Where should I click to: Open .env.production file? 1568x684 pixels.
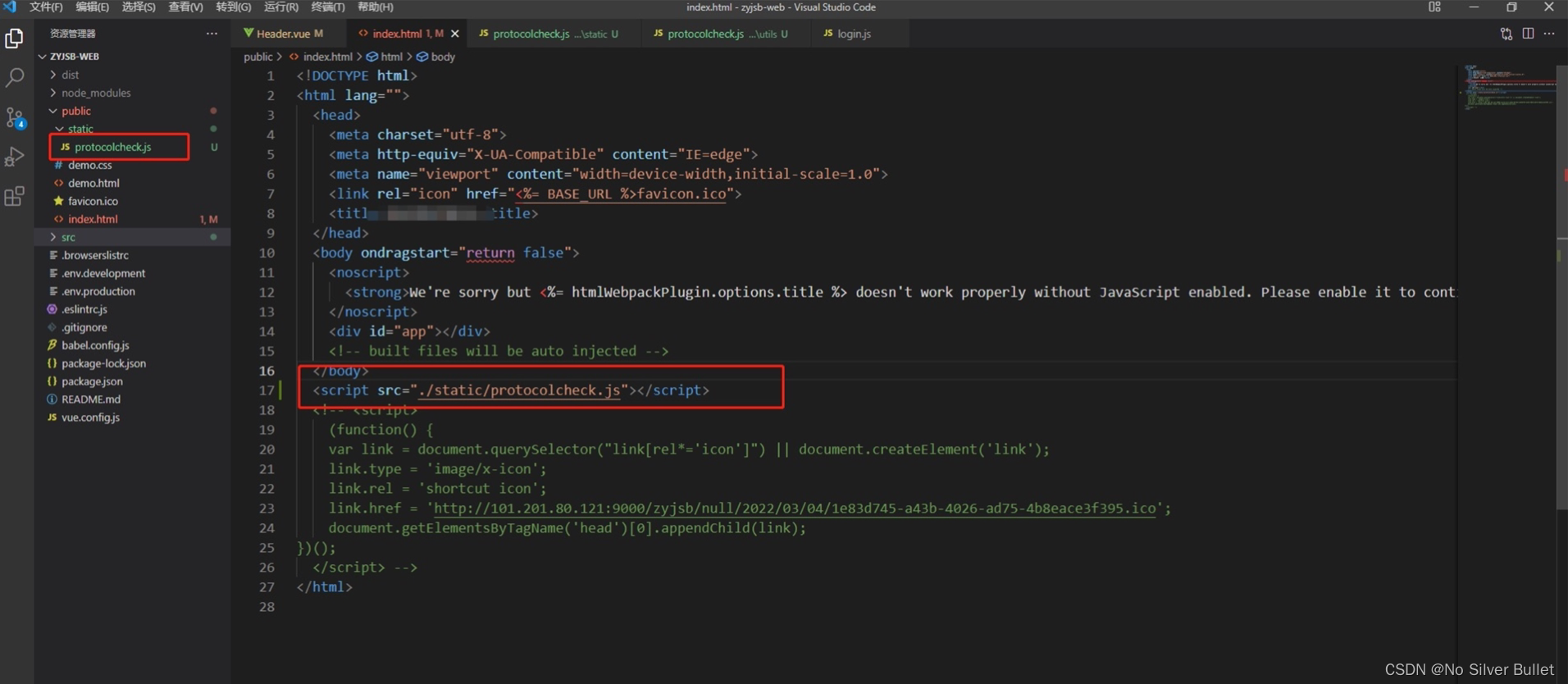click(x=98, y=291)
